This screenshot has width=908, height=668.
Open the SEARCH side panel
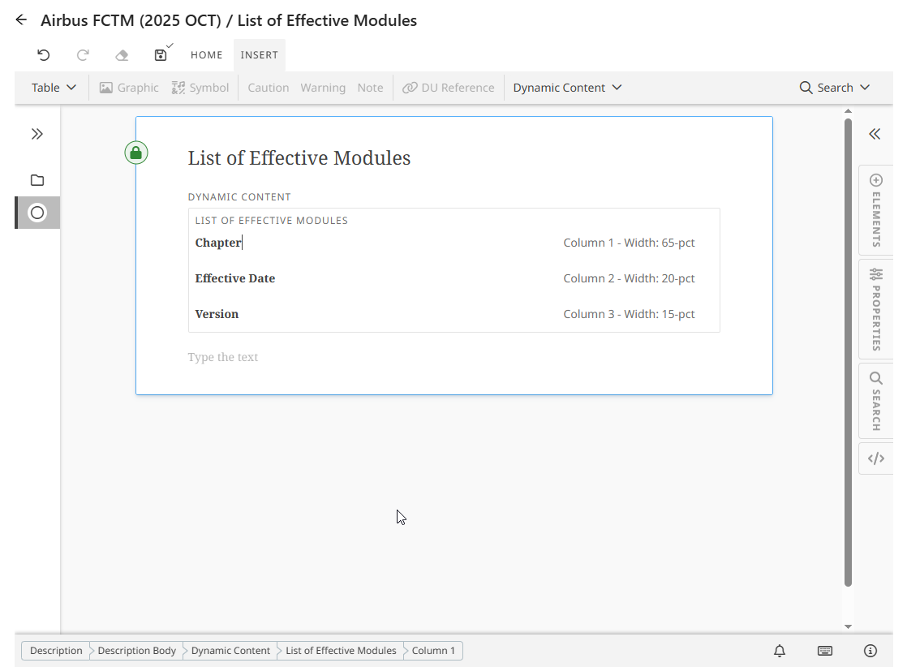(876, 401)
